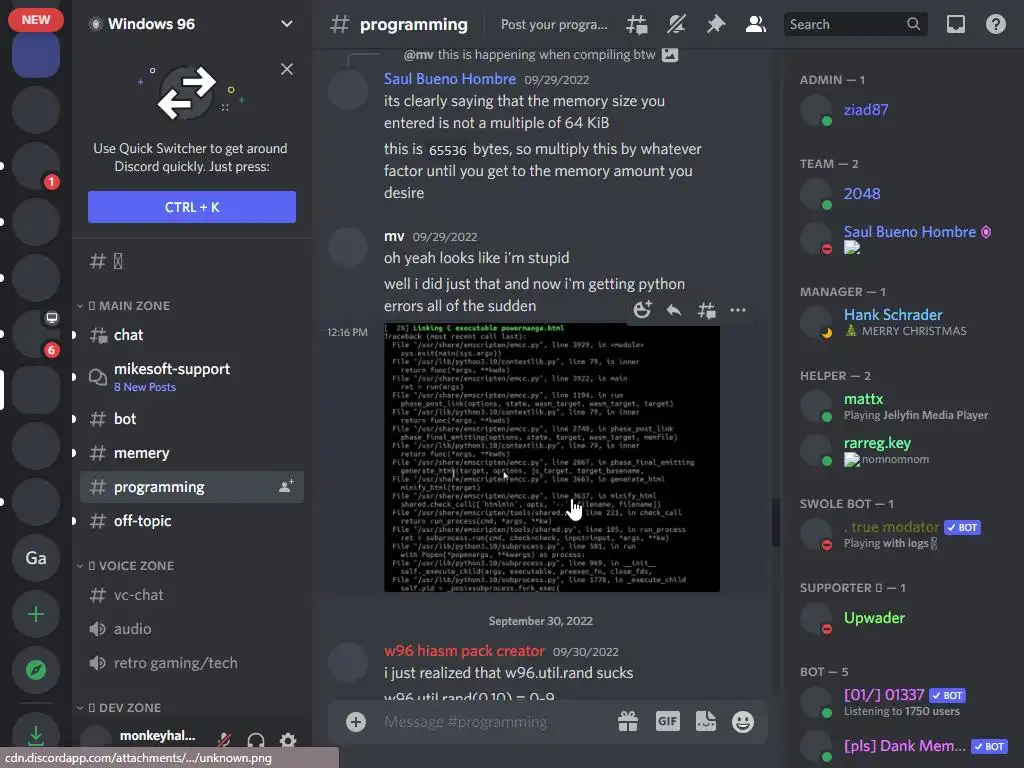Click the plus attach button in message bar
1024x768 pixels.
click(x=355, y=722)
